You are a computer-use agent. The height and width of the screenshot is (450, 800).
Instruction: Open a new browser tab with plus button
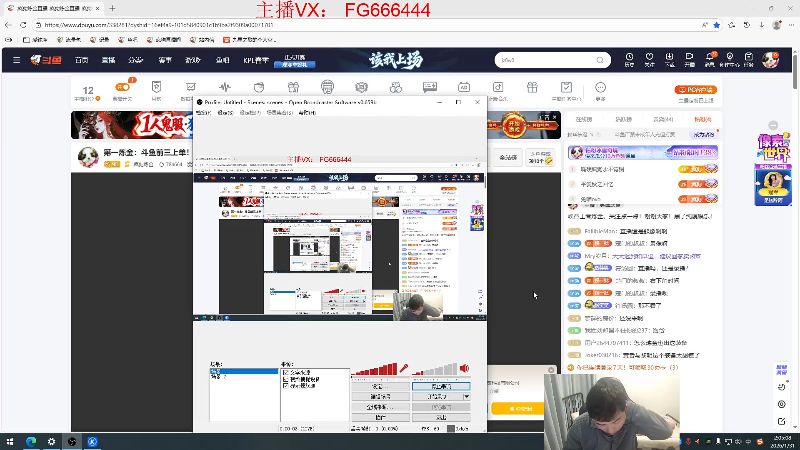[x=112, y=8]
